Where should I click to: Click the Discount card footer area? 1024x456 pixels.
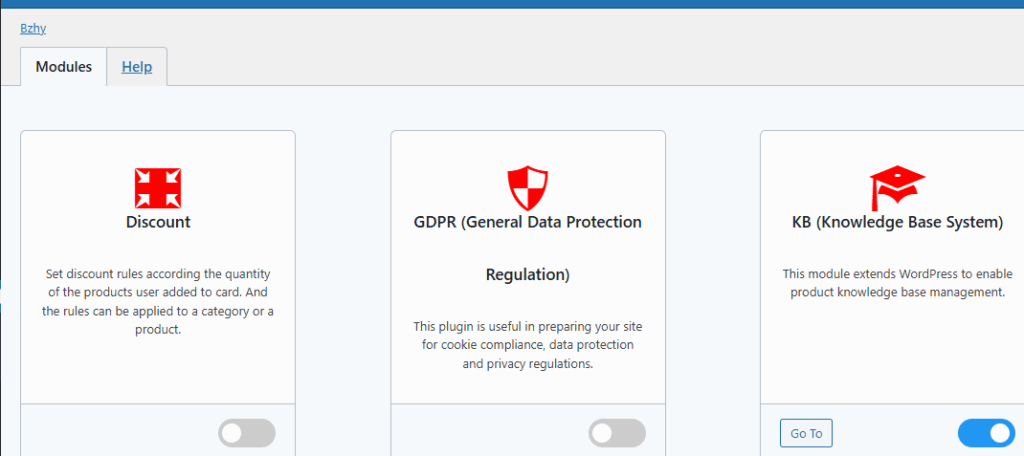[x=110, y=432]
